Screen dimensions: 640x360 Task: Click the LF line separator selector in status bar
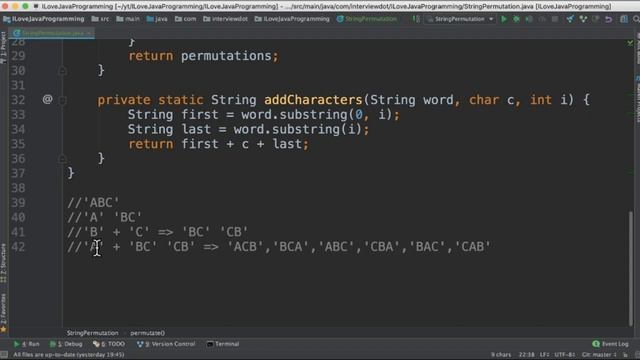point(544,355)
